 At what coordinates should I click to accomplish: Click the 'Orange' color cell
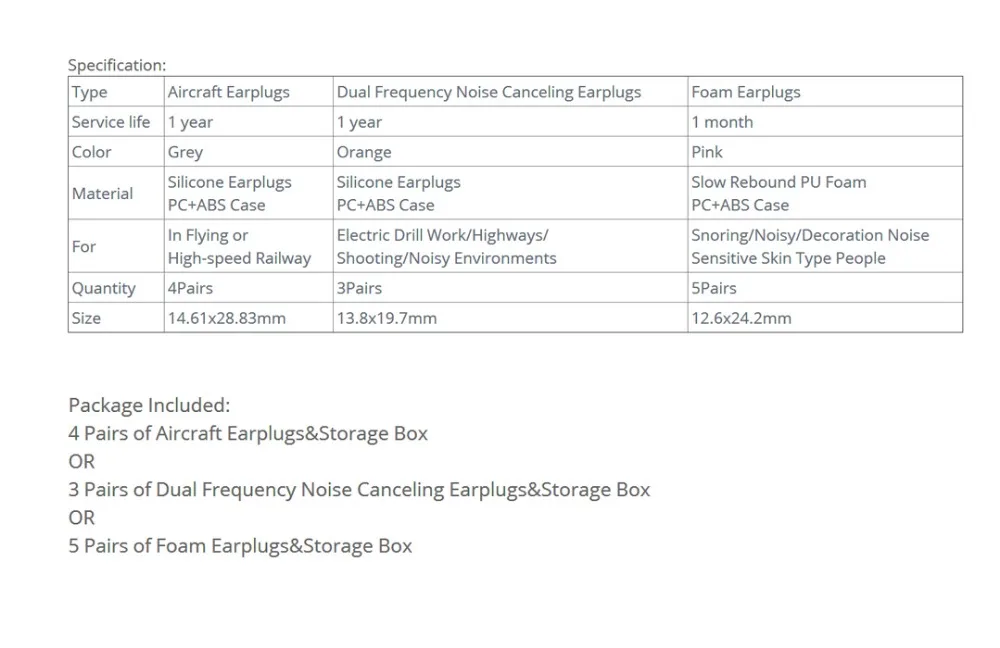tap(510, 152)
